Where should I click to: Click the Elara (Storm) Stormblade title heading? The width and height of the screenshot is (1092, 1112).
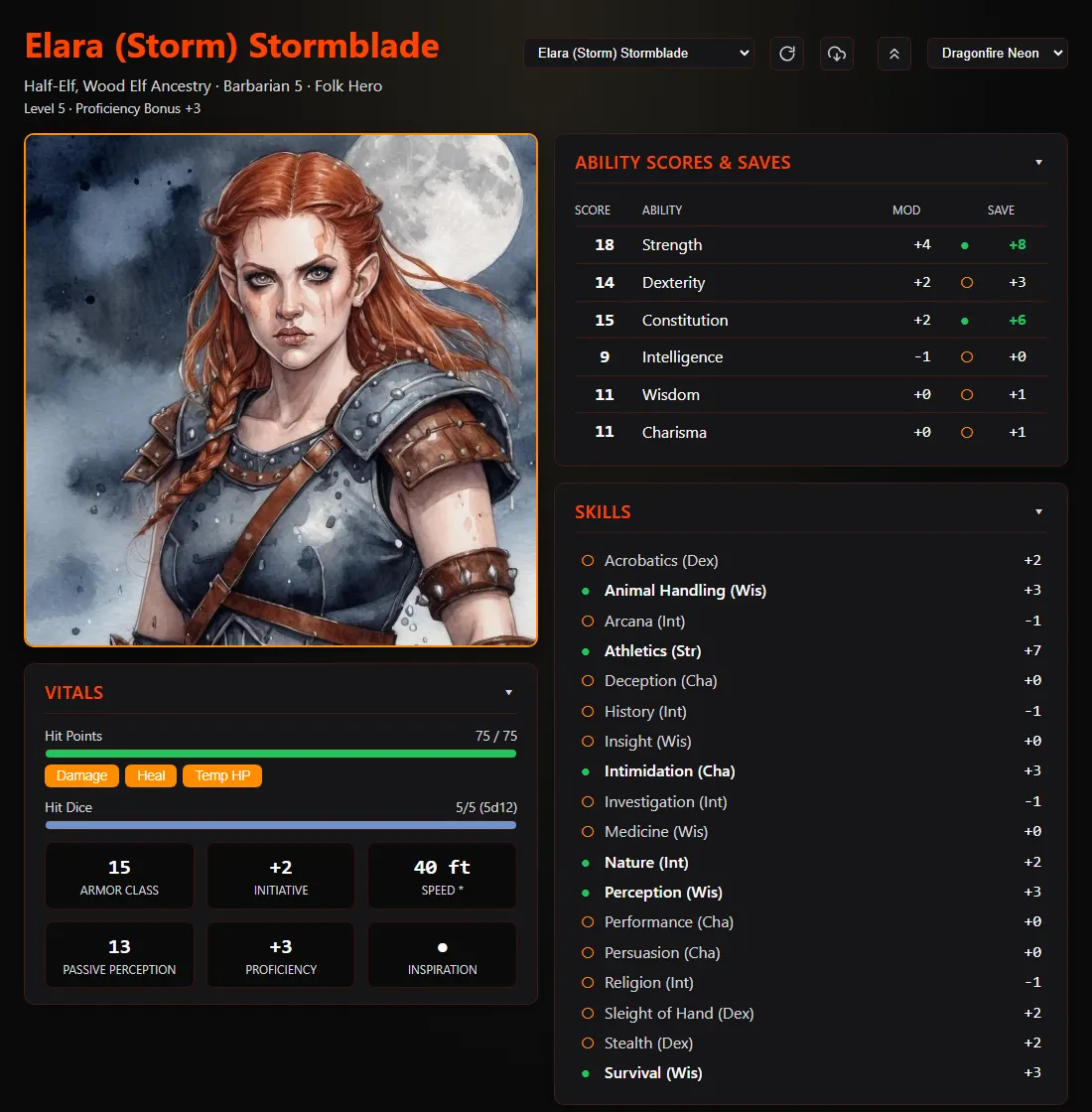pos(232,46)
